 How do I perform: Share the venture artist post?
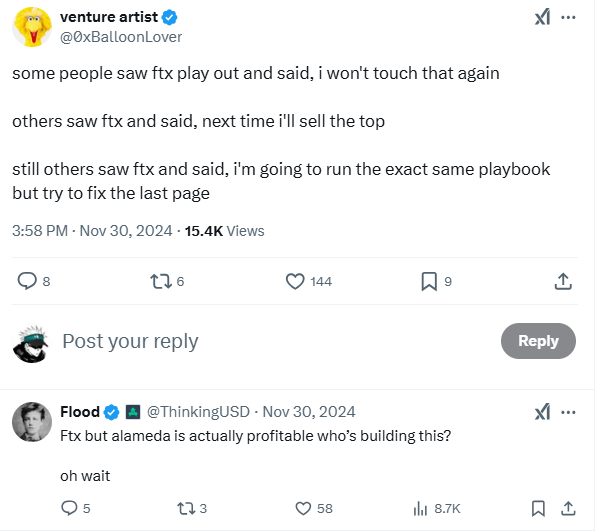coord(563,281)
